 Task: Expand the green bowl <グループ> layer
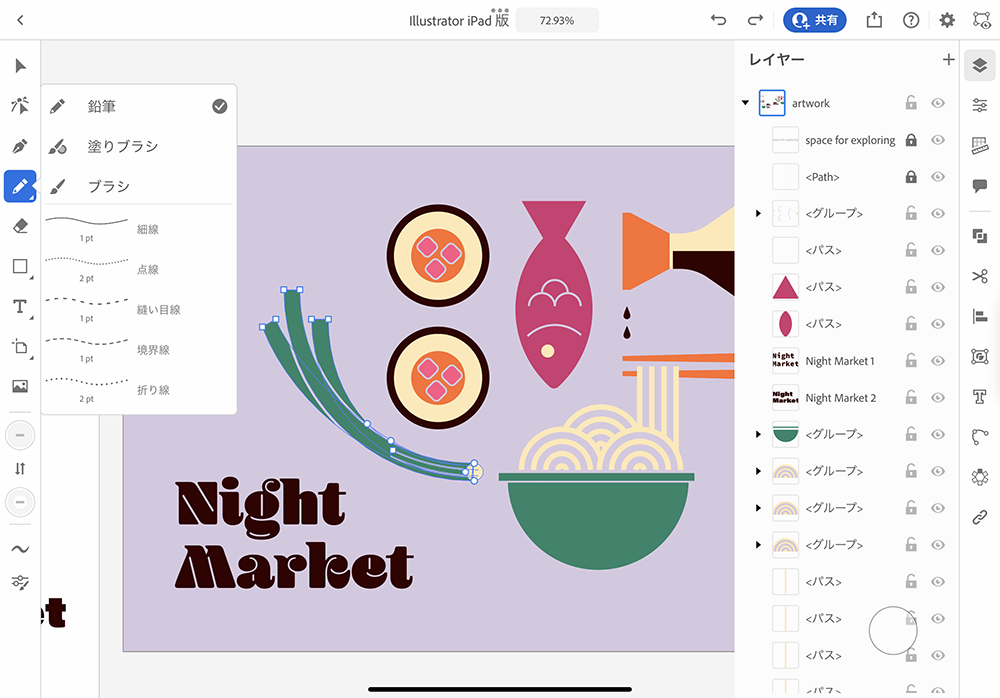coord(758,434)
